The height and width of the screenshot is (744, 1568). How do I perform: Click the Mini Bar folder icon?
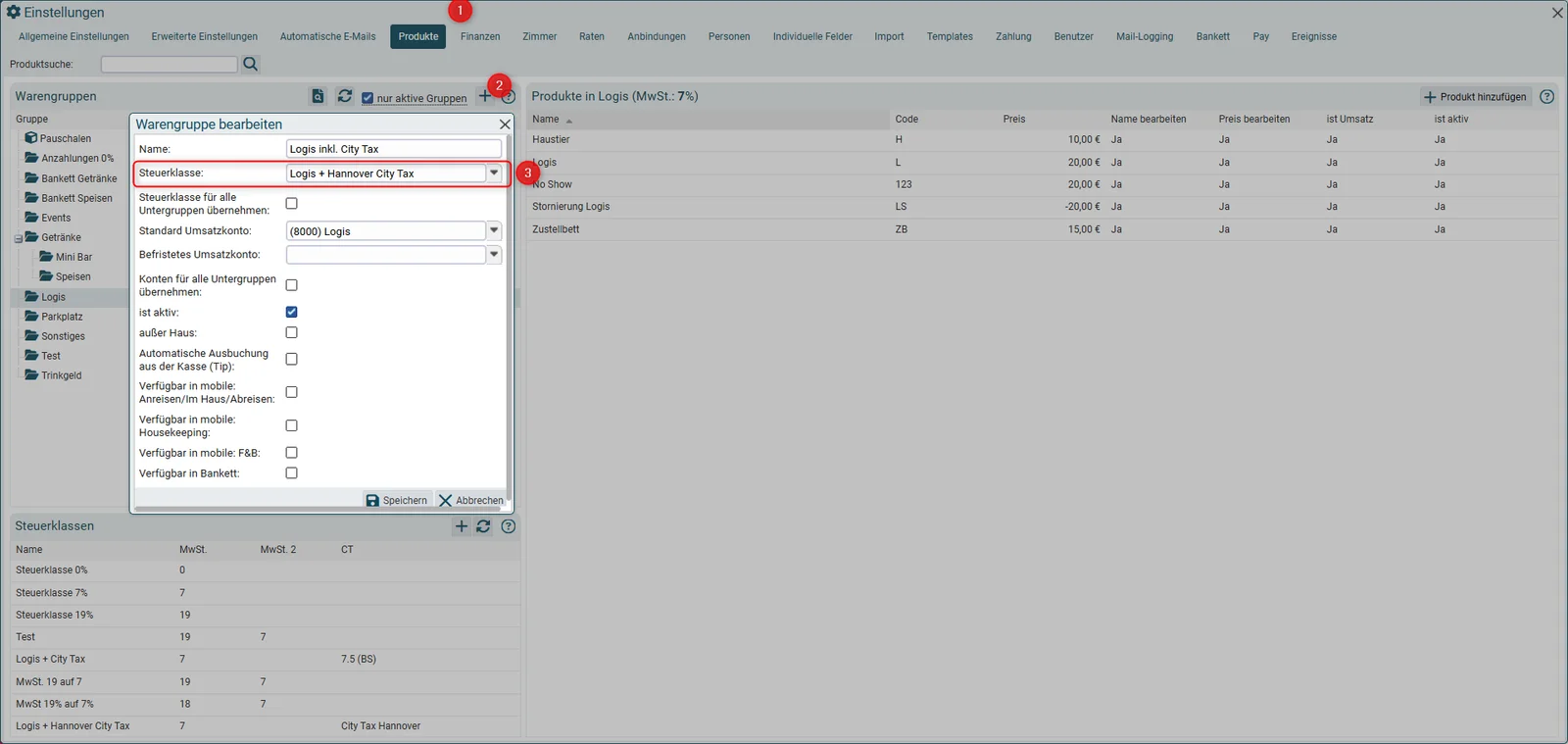[46, 256]
